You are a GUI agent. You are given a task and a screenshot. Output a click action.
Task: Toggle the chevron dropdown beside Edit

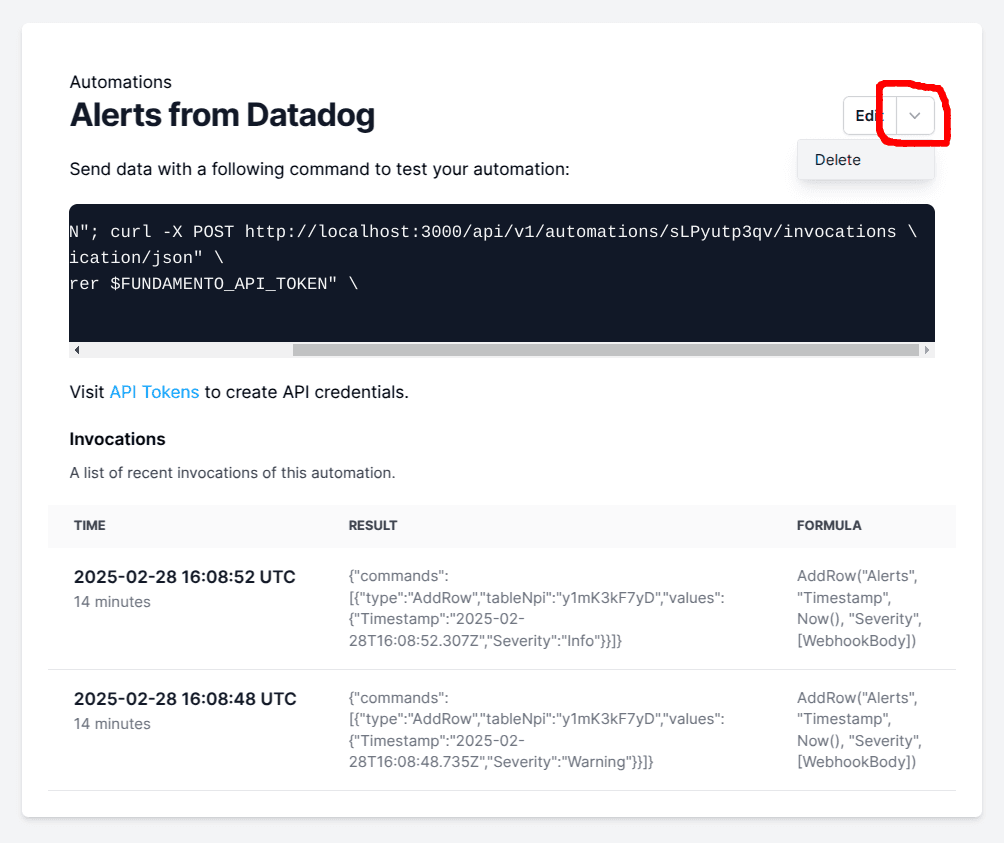[915, 116]
